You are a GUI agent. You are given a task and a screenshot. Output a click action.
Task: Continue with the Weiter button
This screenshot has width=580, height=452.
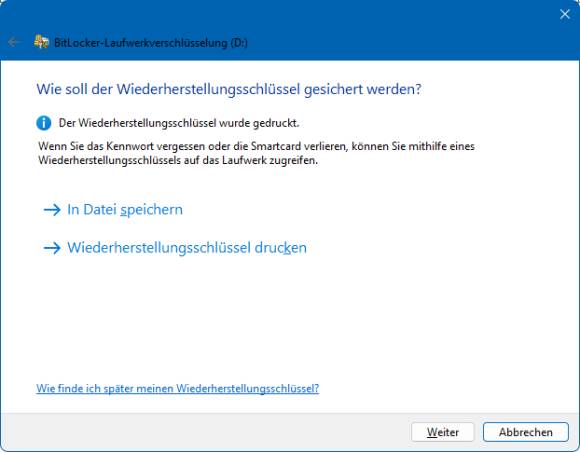point(443,432)
